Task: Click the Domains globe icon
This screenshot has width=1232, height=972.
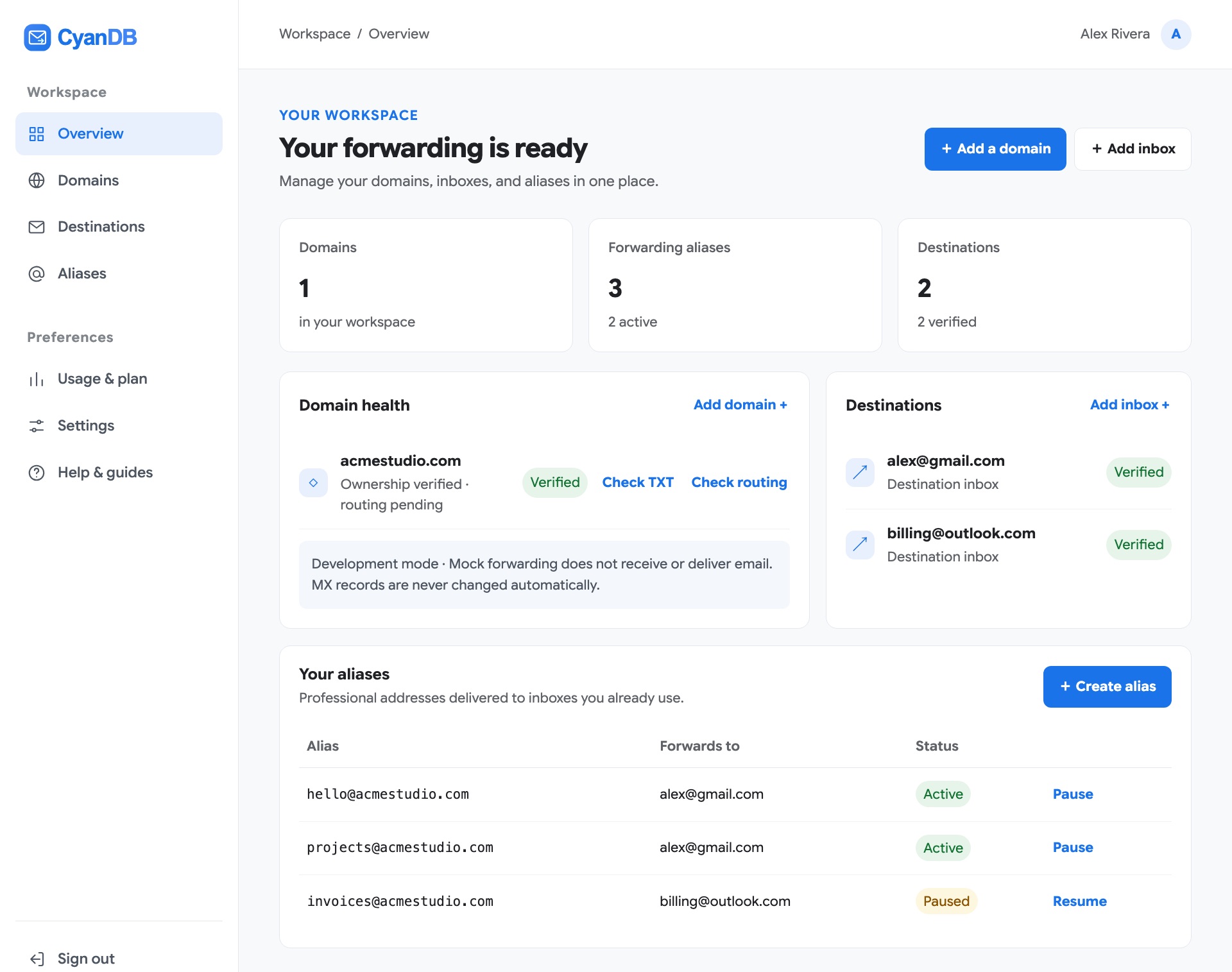Action: click(37, 180)
